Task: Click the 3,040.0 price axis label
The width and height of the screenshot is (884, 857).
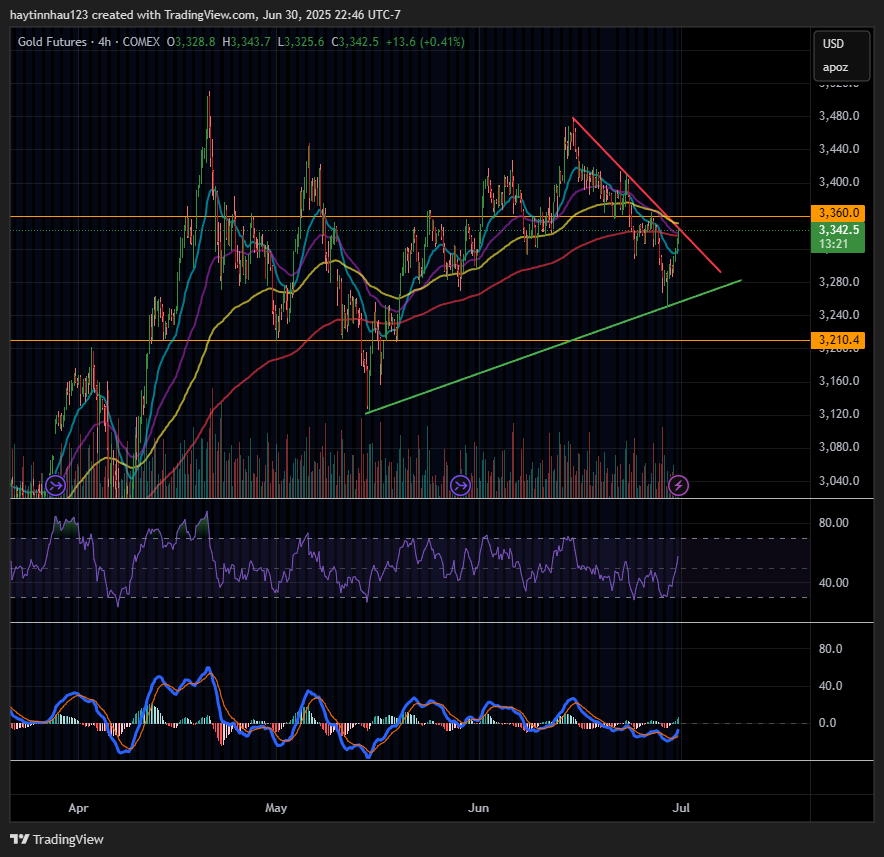Action: tap(839, 481)
